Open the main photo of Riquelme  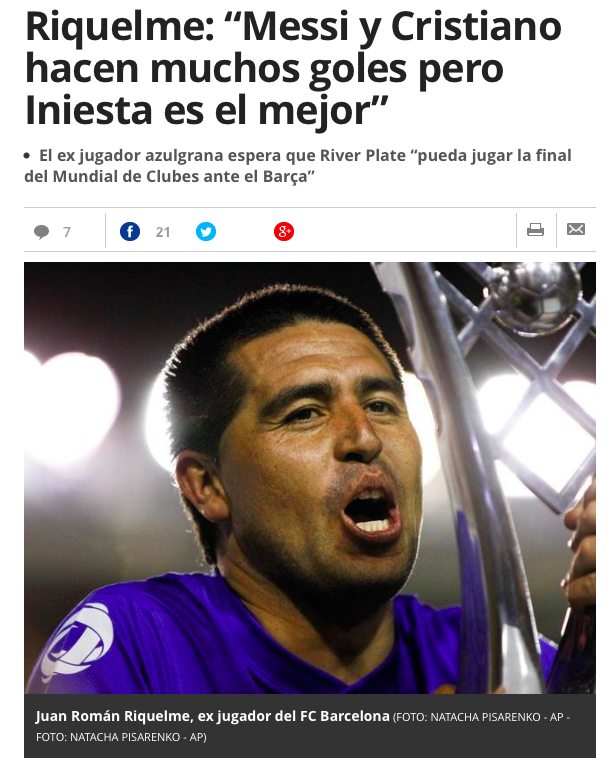click(x=310, y=478)
